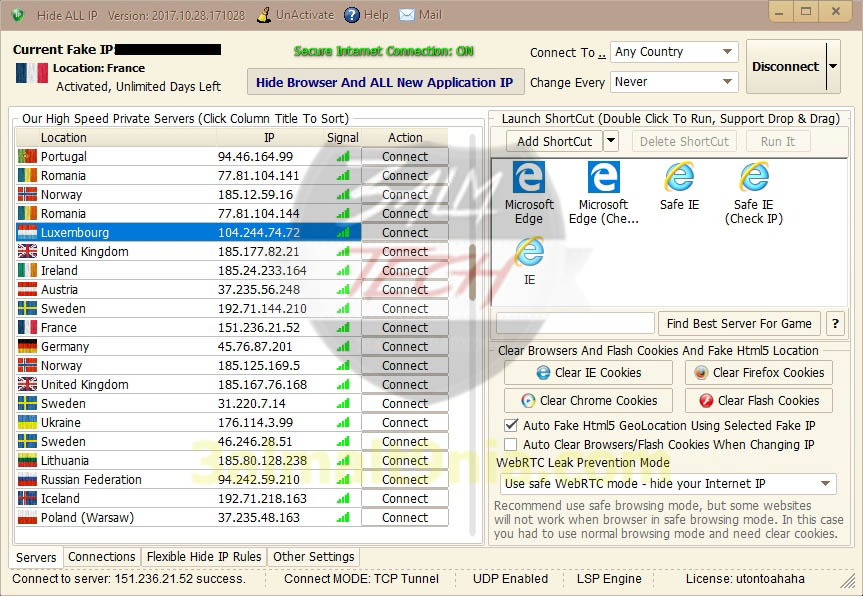
Task: Click Hide Browser And ALL New Application IP
Action: coord(385,83)
